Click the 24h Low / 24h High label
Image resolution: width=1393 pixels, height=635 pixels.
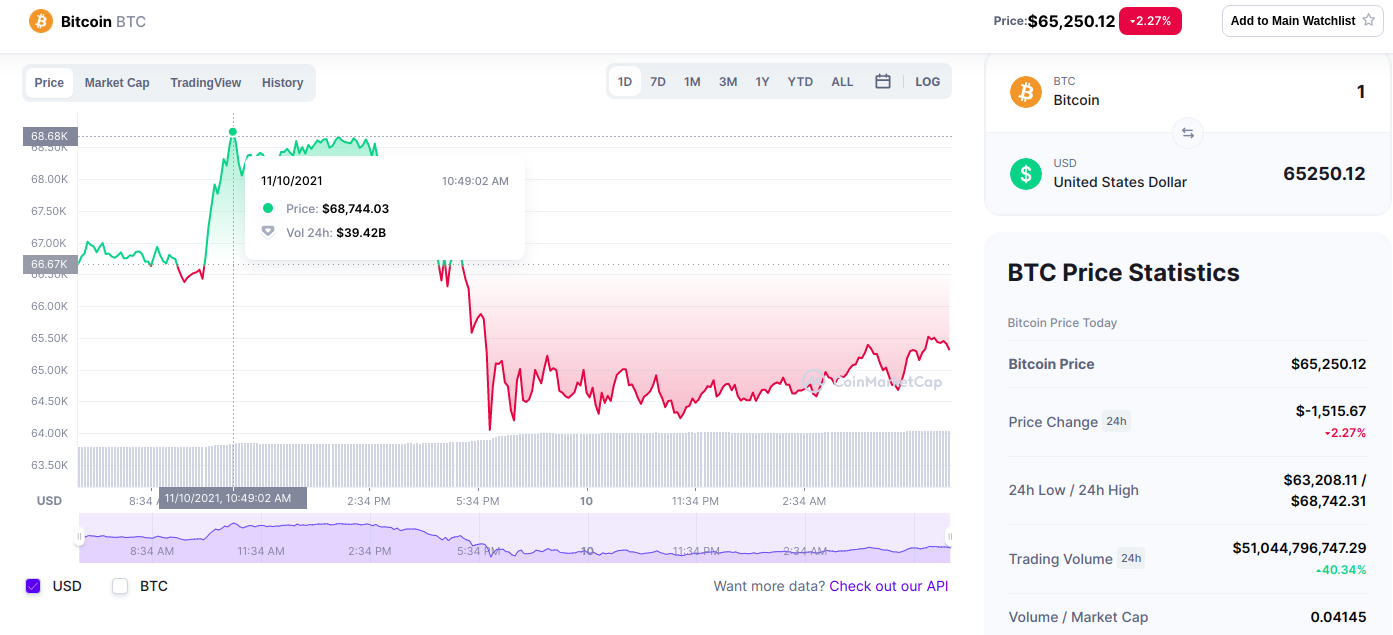(x=1073, y=490)
